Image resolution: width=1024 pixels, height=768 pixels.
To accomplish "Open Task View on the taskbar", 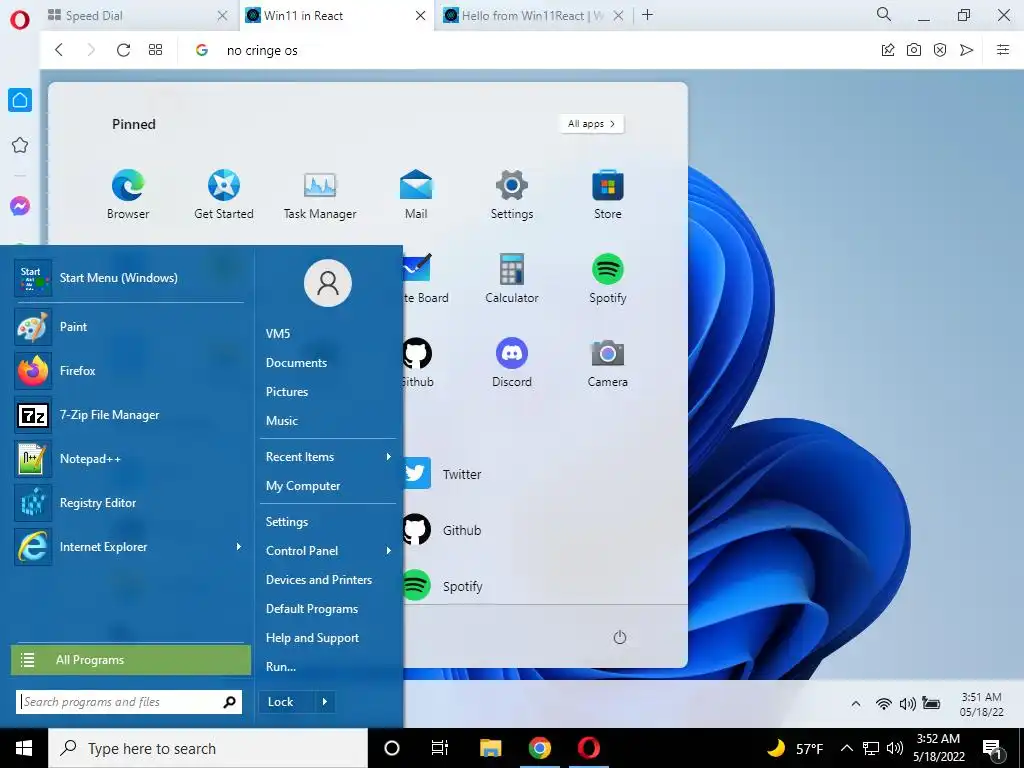I will pos(440,748).
